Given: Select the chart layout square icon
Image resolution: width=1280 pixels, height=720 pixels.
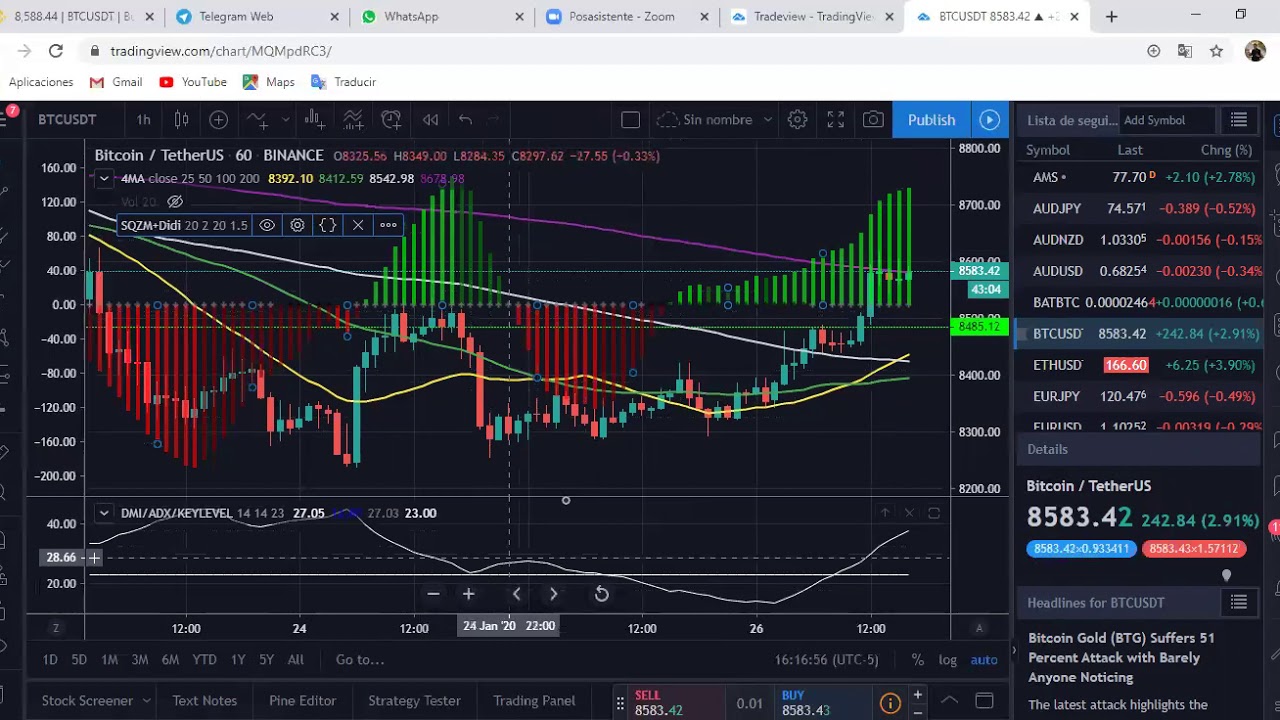Looking at the screenshot, I should [x=630, y=120].
